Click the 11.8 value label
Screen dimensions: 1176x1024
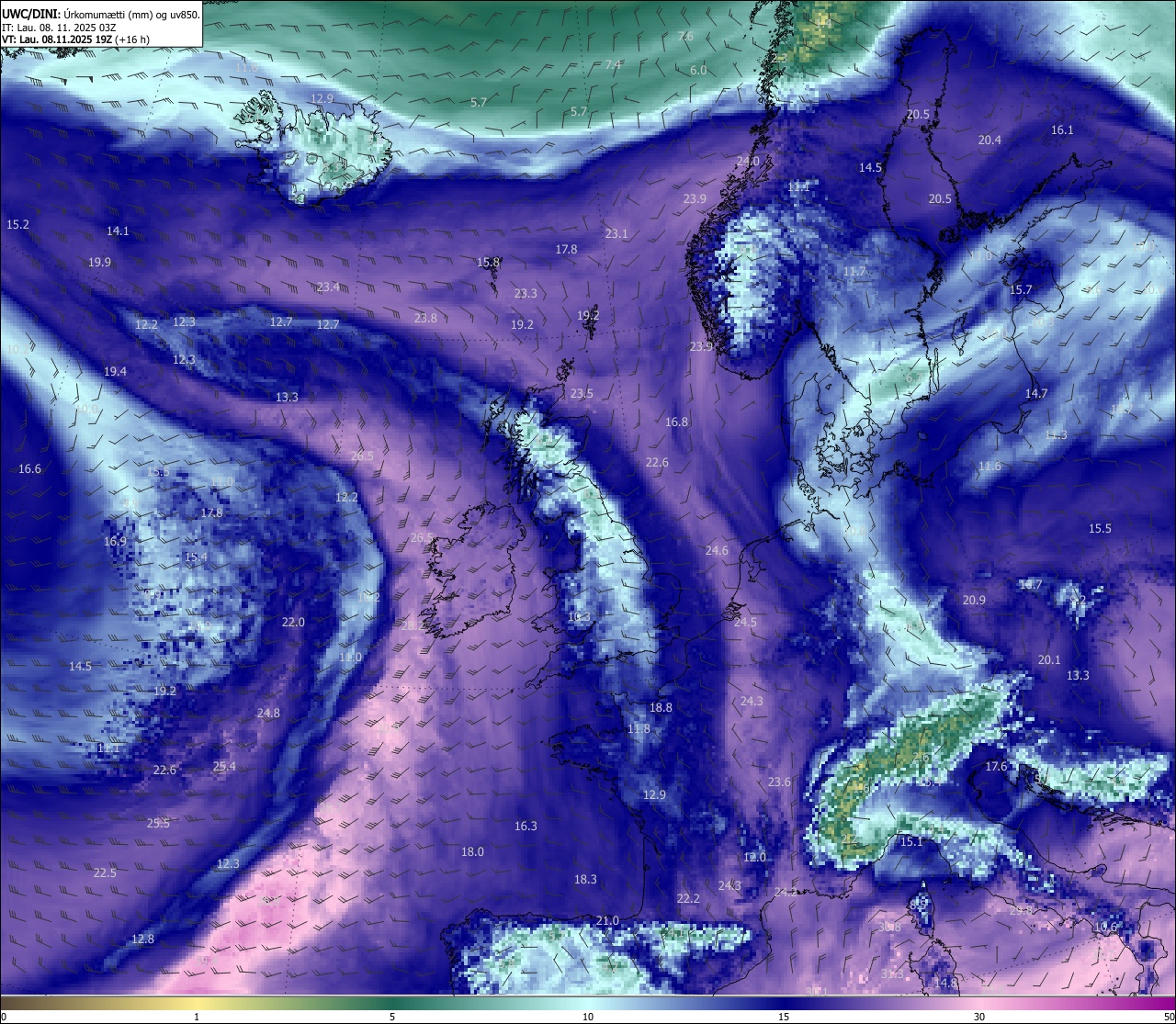coord(639,729)
